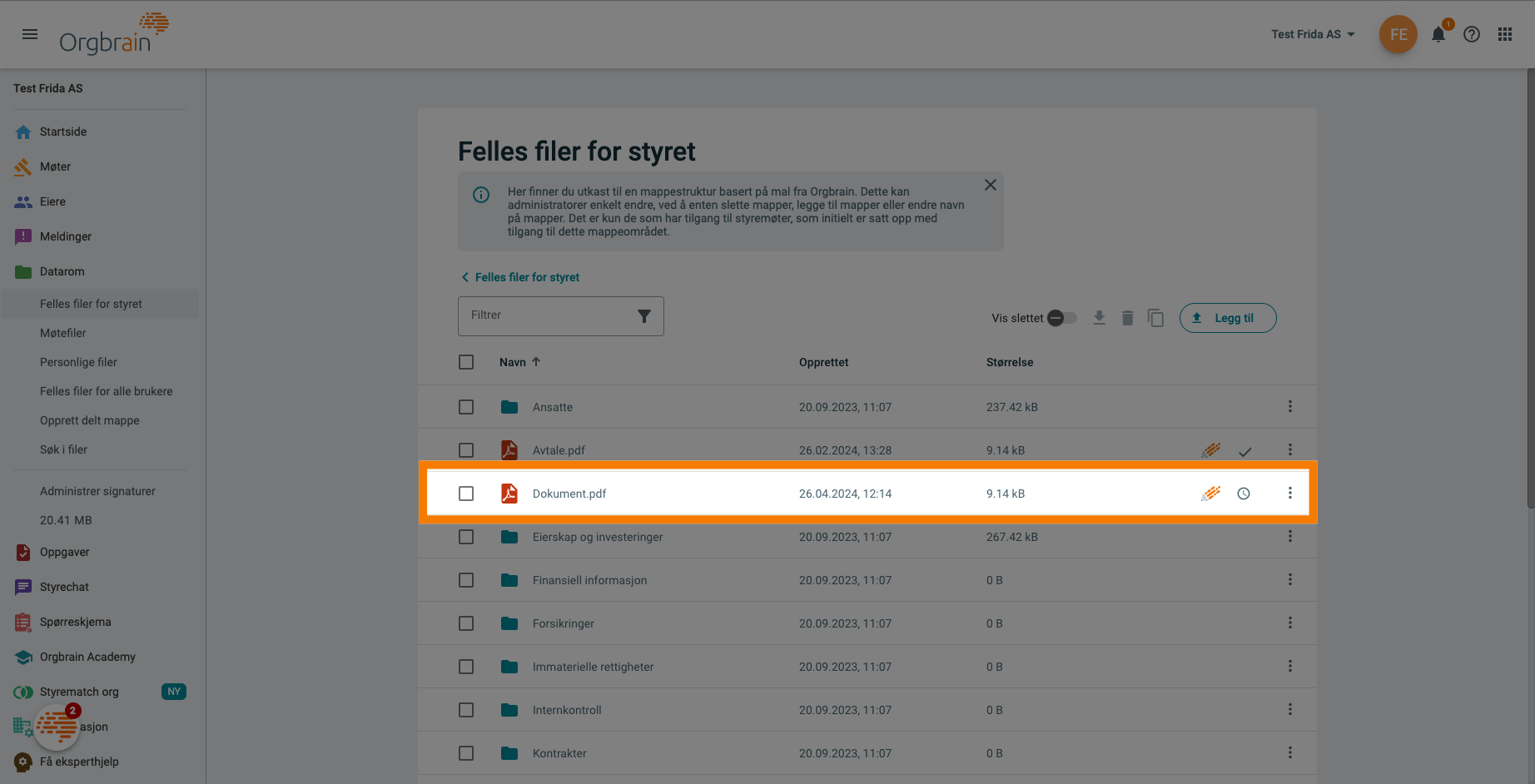Tick the Immaterielle rettigheter checkbox

(x=466, y=667)
